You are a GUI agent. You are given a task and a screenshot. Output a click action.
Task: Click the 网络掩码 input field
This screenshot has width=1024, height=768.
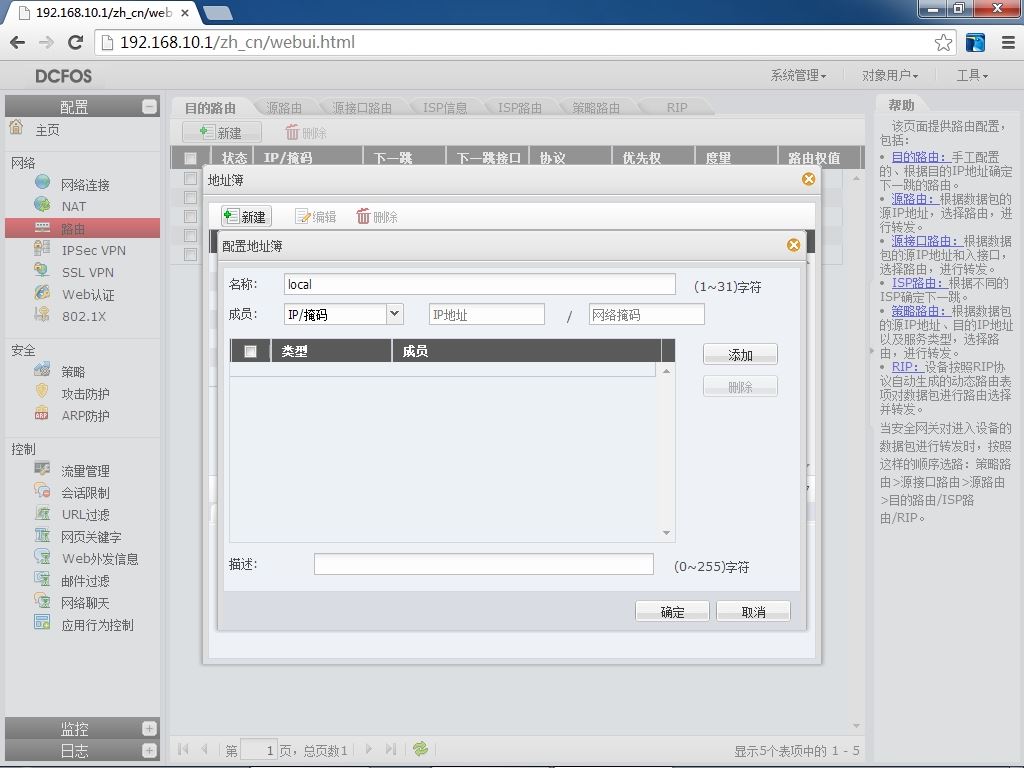point(647,314)
